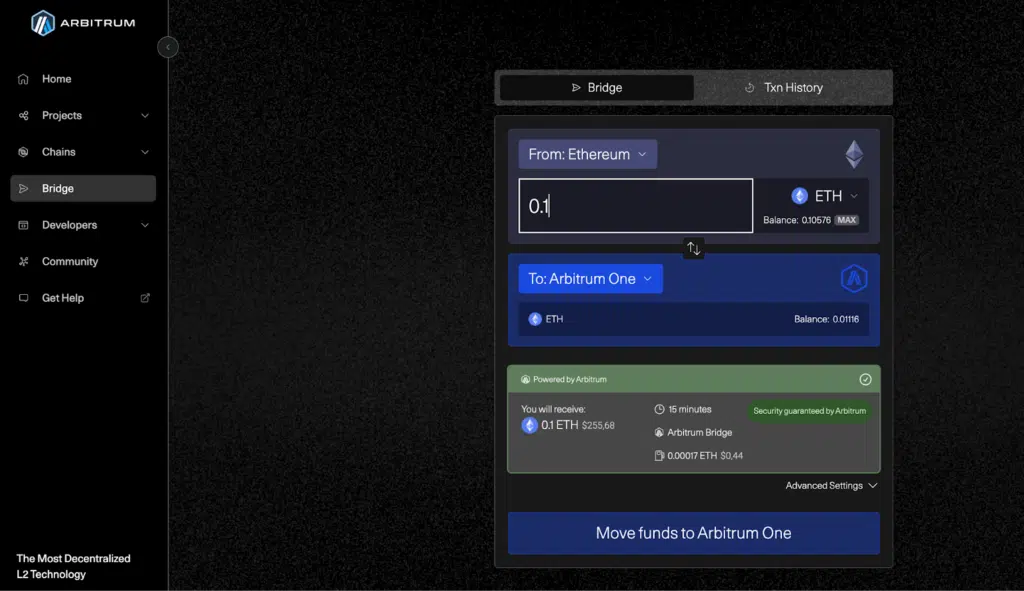Expand the Chains menu chevron
This screenshot has height=591, width=1024.
click(x=145, y=152)
